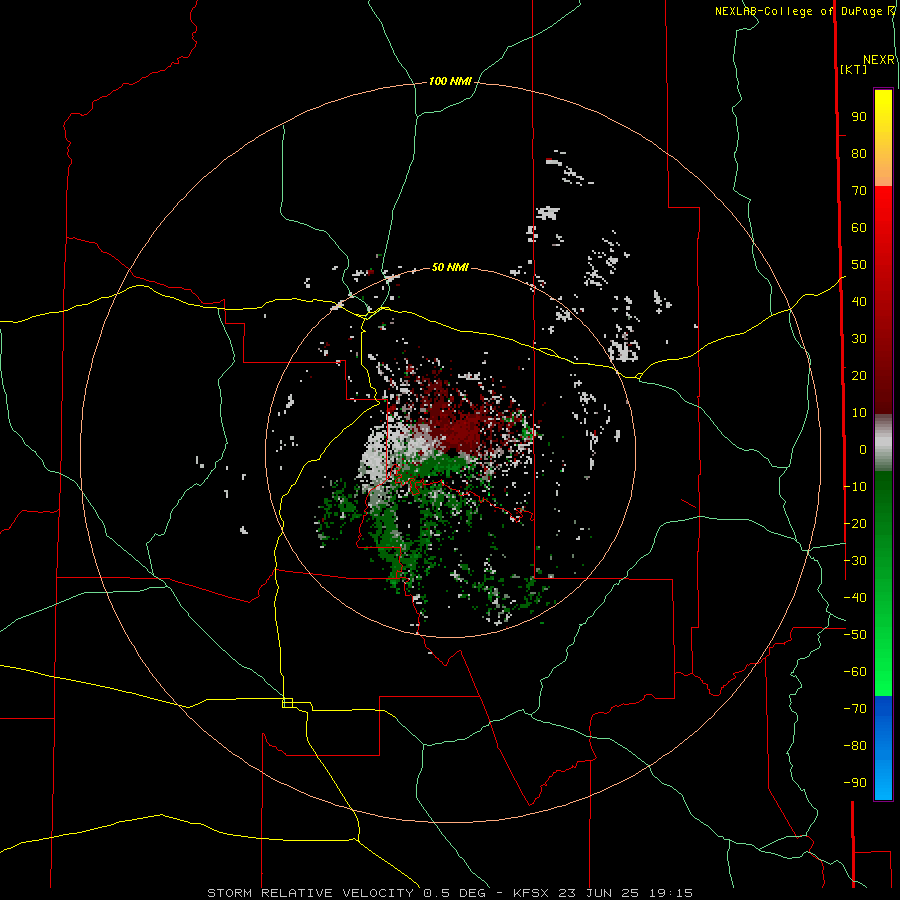
Task: Select the -60 knot scale value
Action: (855, 672)
